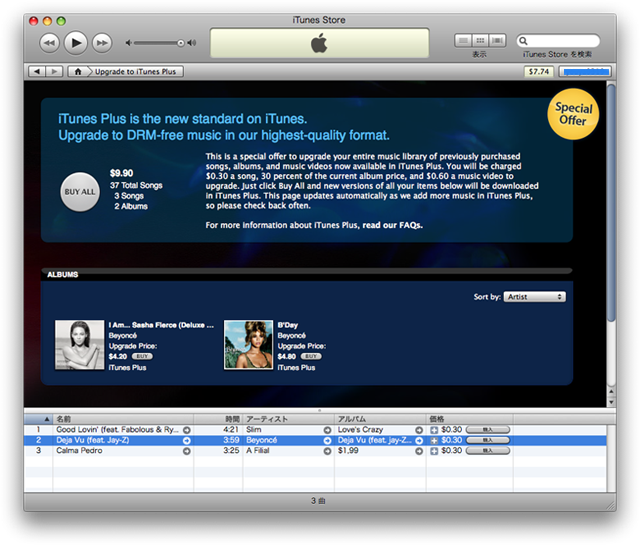This screenshot has width=640, height=545.
Task: Click the Apple logo status display
Action: click(x=320, y=43)
